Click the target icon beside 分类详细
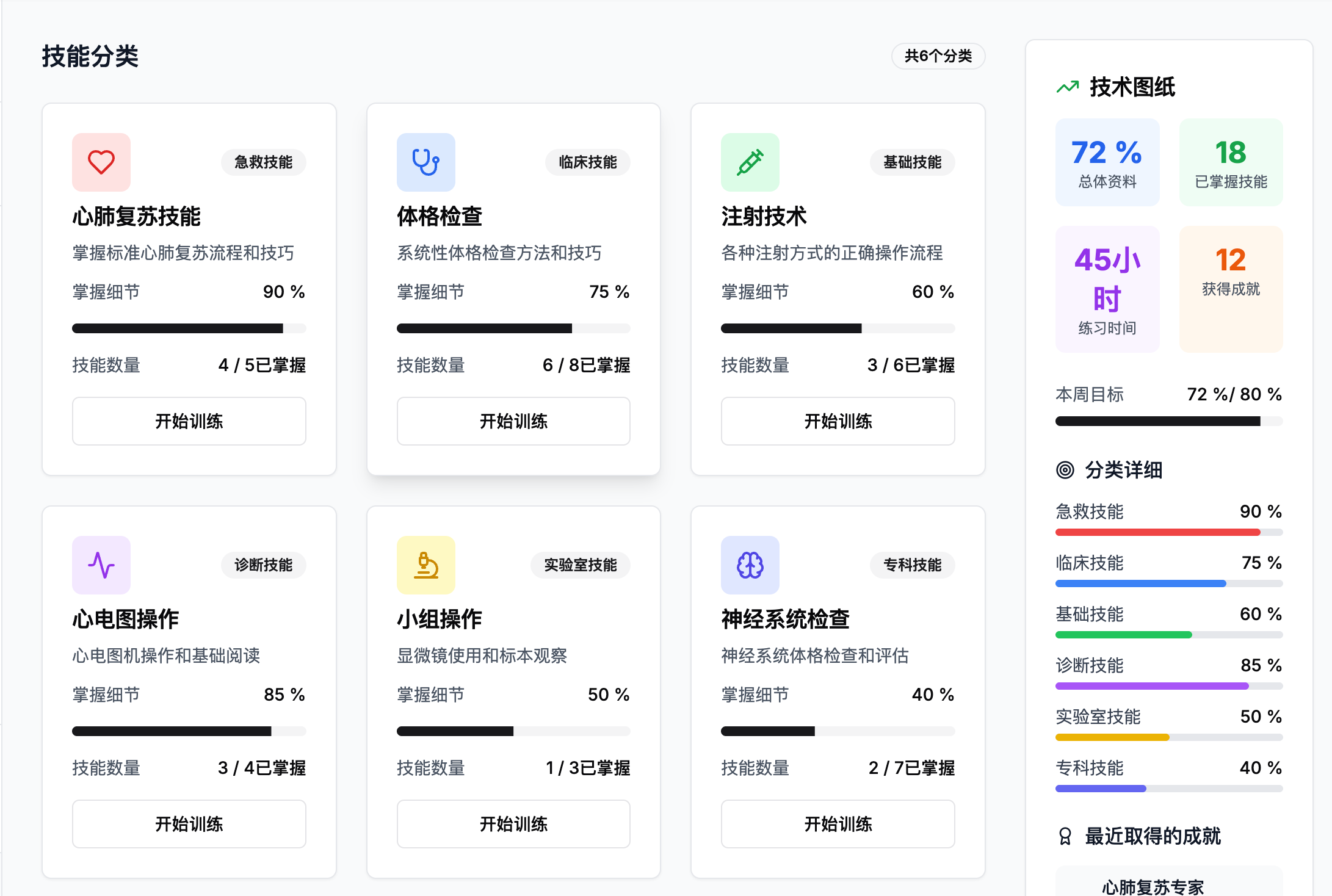The image size is (1332, 896). tap(1065, 470)
